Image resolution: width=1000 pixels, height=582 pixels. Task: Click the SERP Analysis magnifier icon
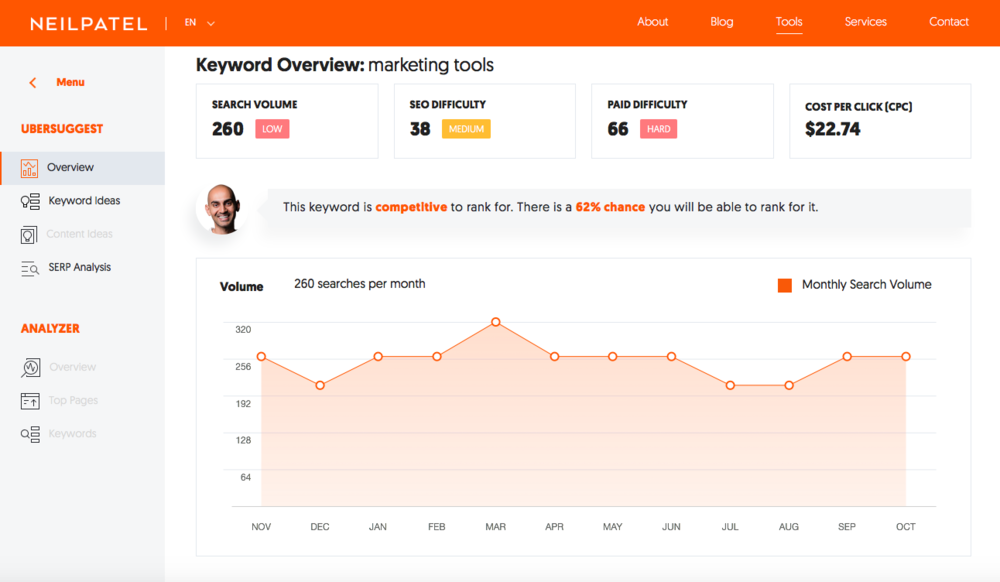[30, 268]
